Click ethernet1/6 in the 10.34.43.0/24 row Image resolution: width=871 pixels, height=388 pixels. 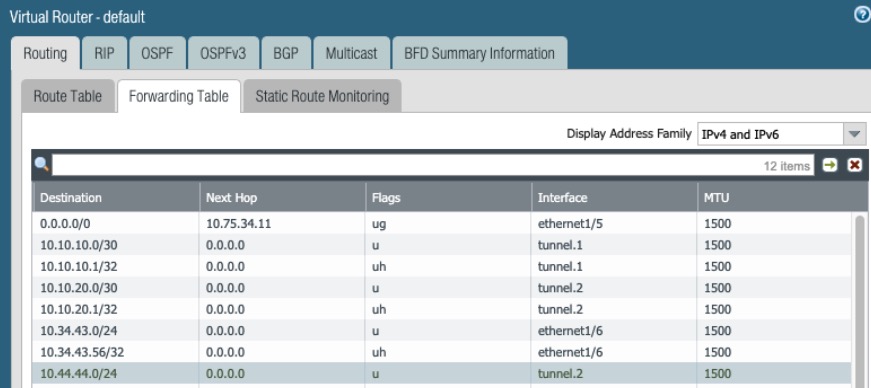[x=570, y=331]
